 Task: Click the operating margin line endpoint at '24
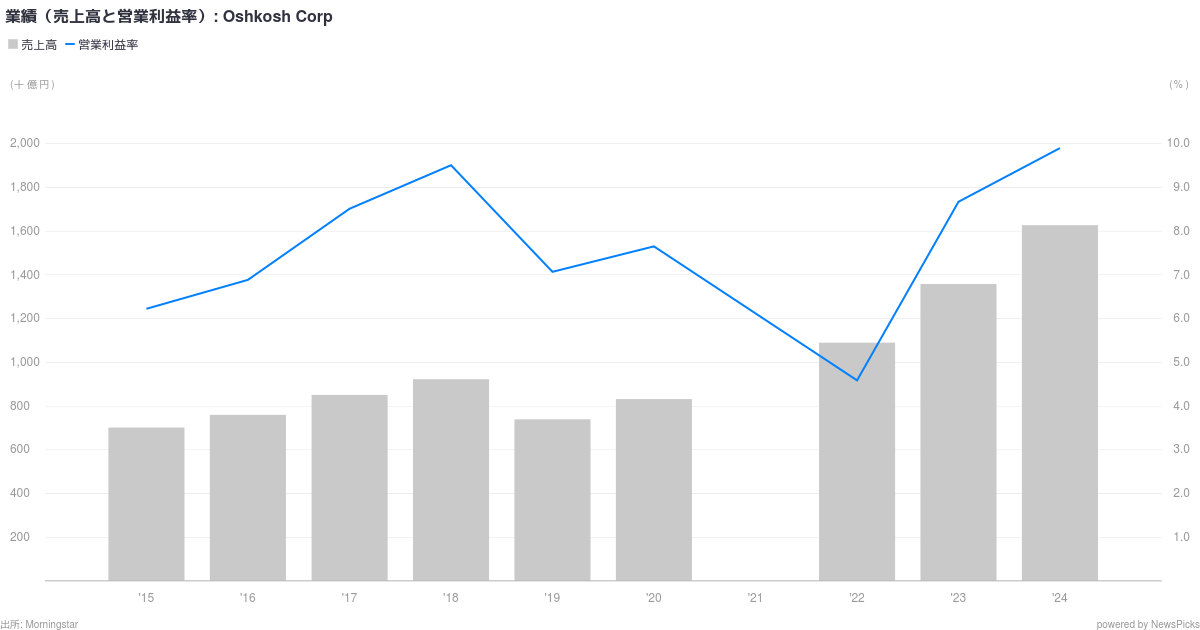1060,149
